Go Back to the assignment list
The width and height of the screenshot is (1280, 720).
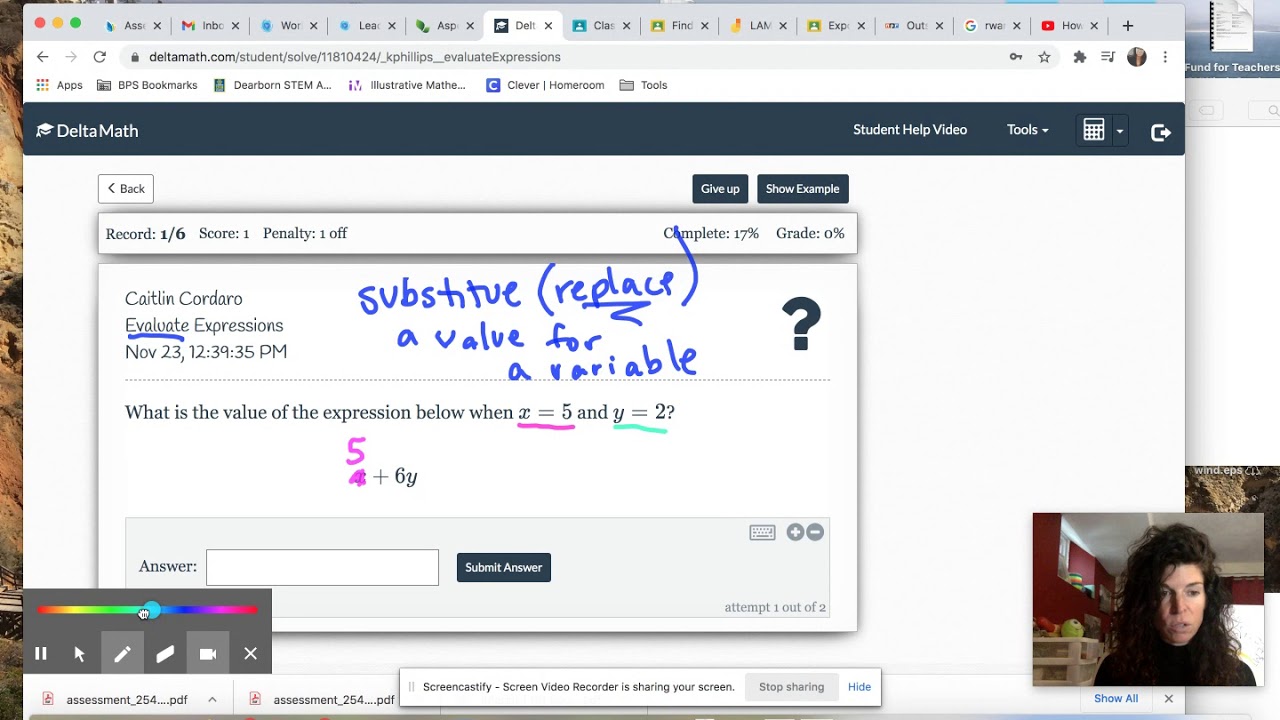pos(126,188)
